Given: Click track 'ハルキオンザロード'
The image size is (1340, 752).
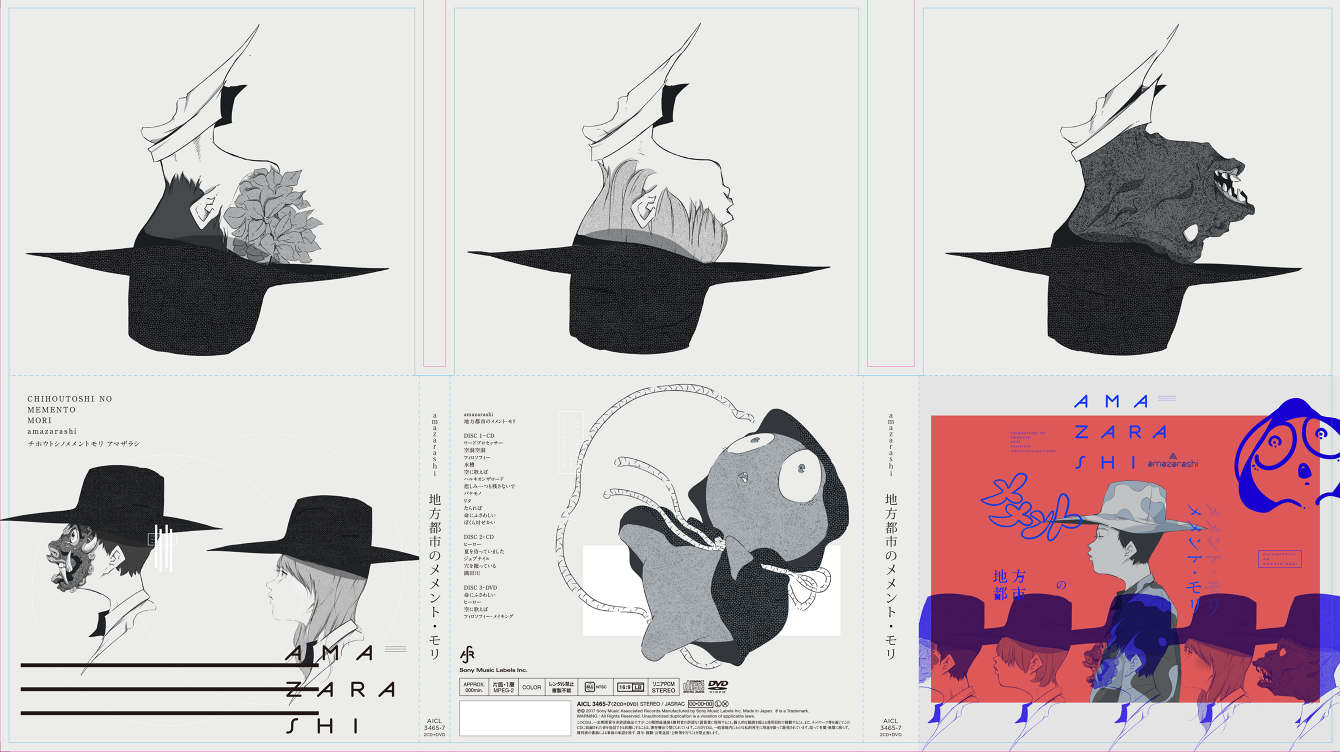Looking at the screenshot, I should (x=485, y=479).
